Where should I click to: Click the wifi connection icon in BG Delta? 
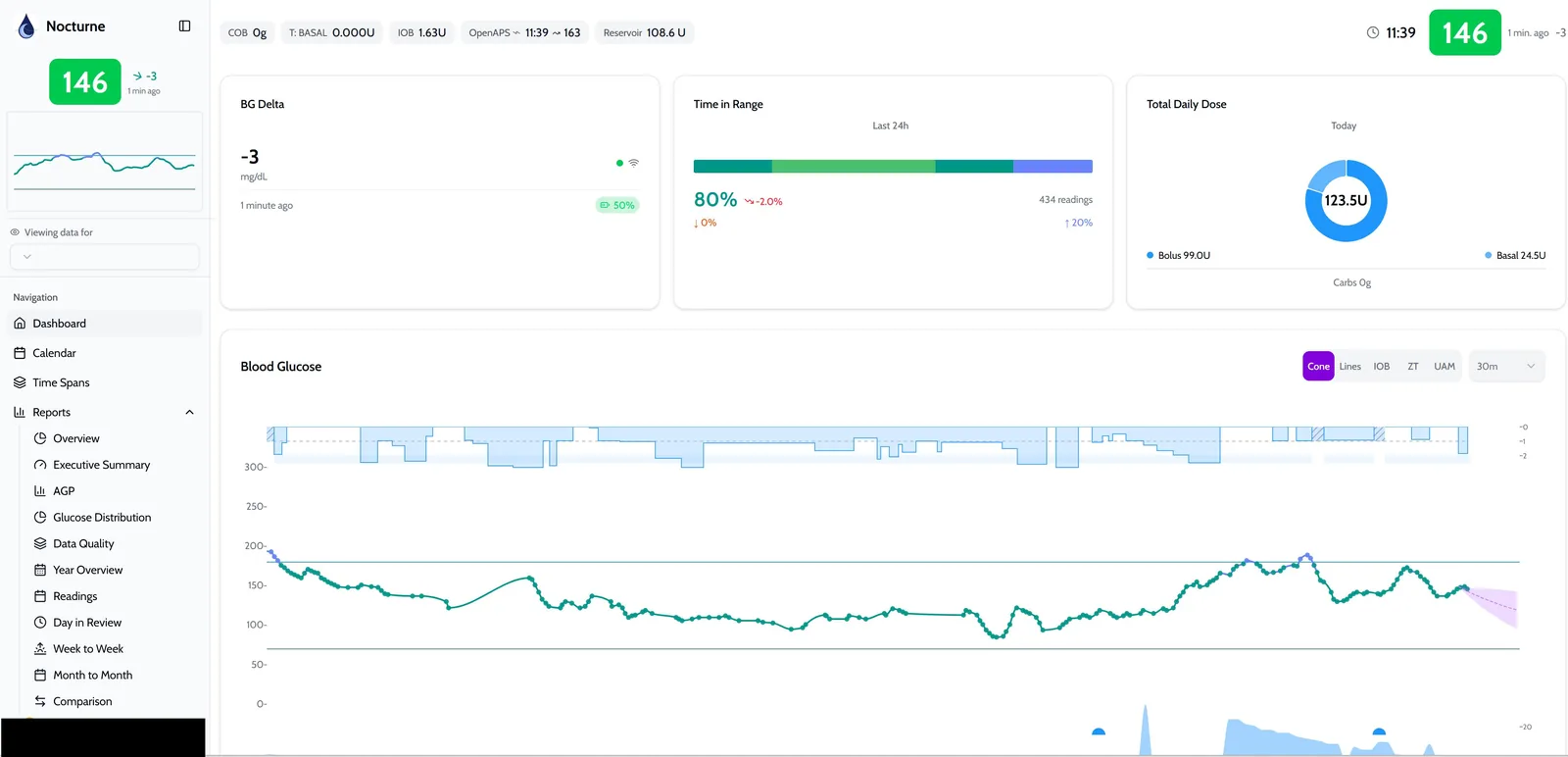[634, 163]
